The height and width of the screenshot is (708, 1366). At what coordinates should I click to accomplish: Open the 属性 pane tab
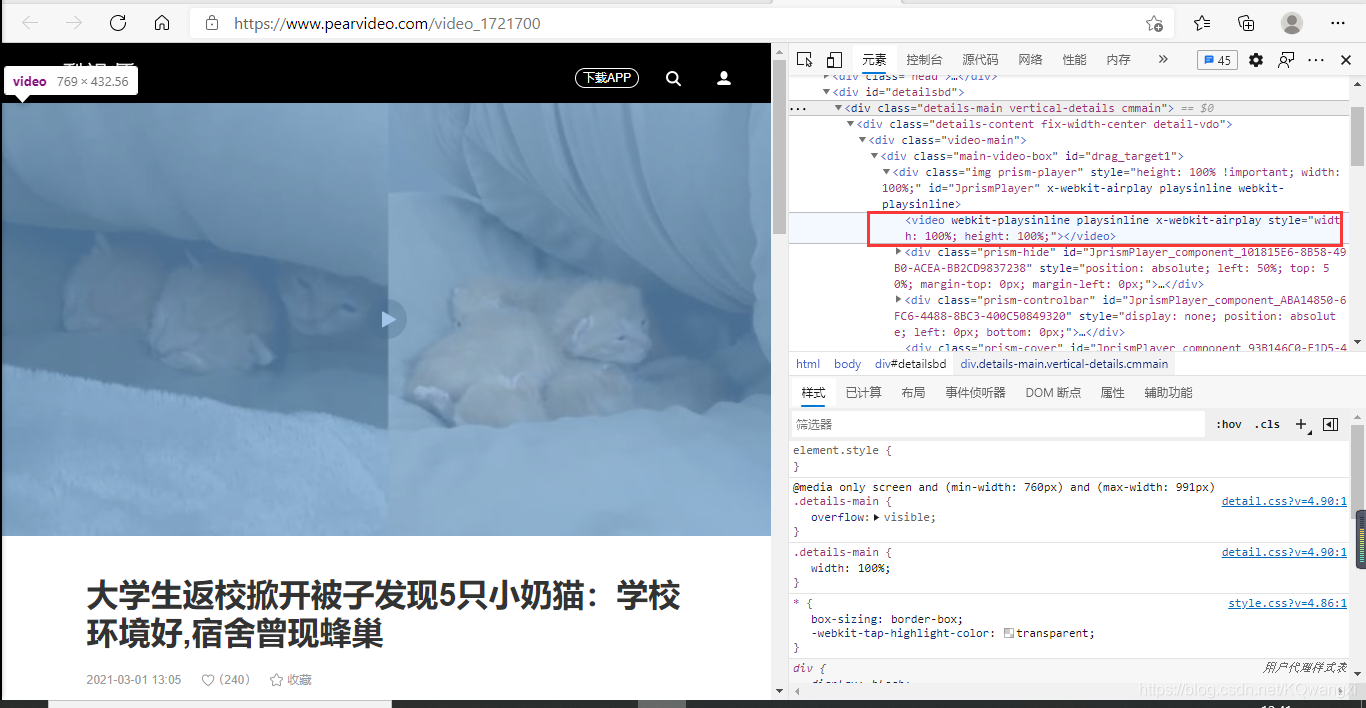1112,393
